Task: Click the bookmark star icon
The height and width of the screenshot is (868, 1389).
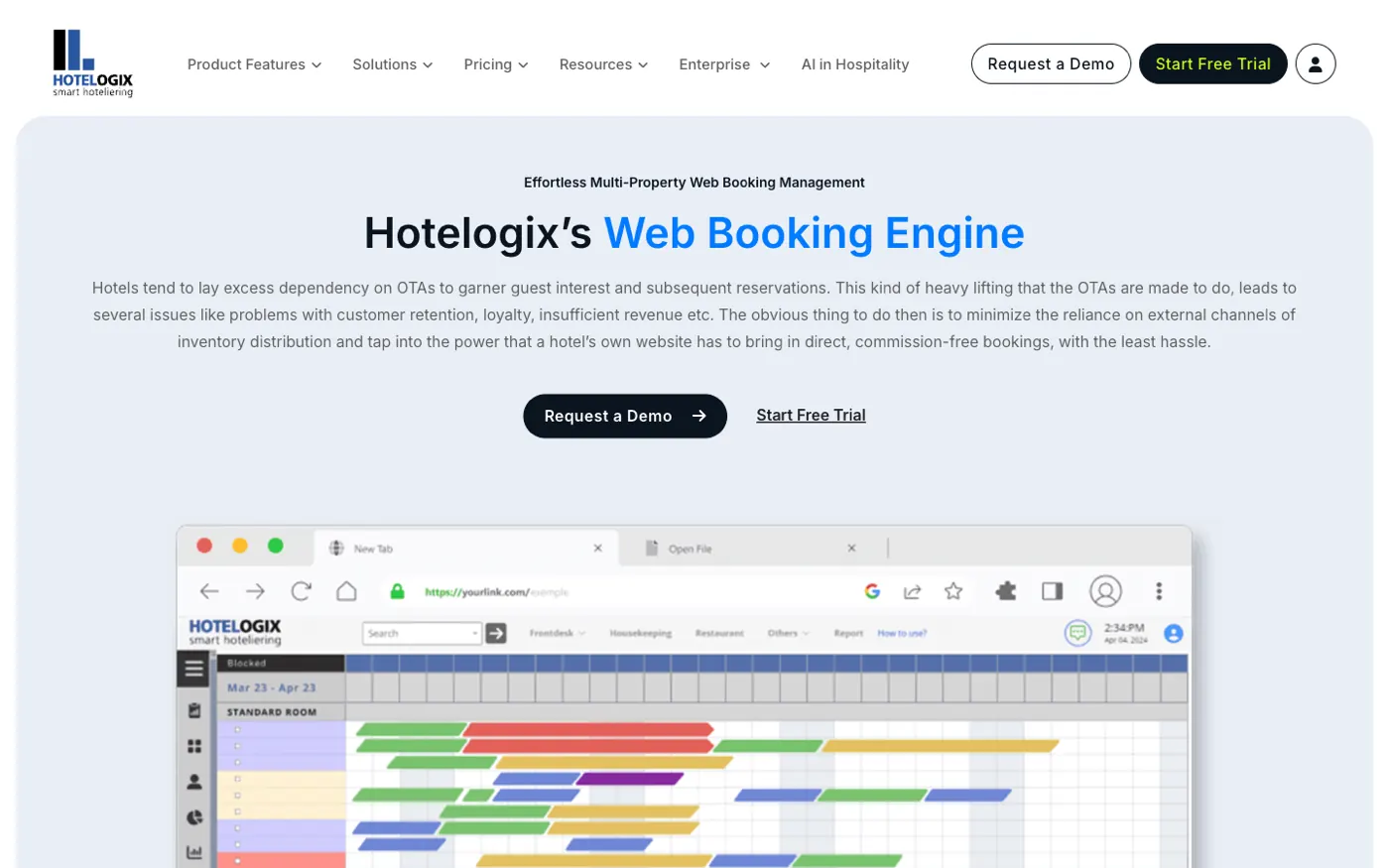Action: (x=953, y=591)
